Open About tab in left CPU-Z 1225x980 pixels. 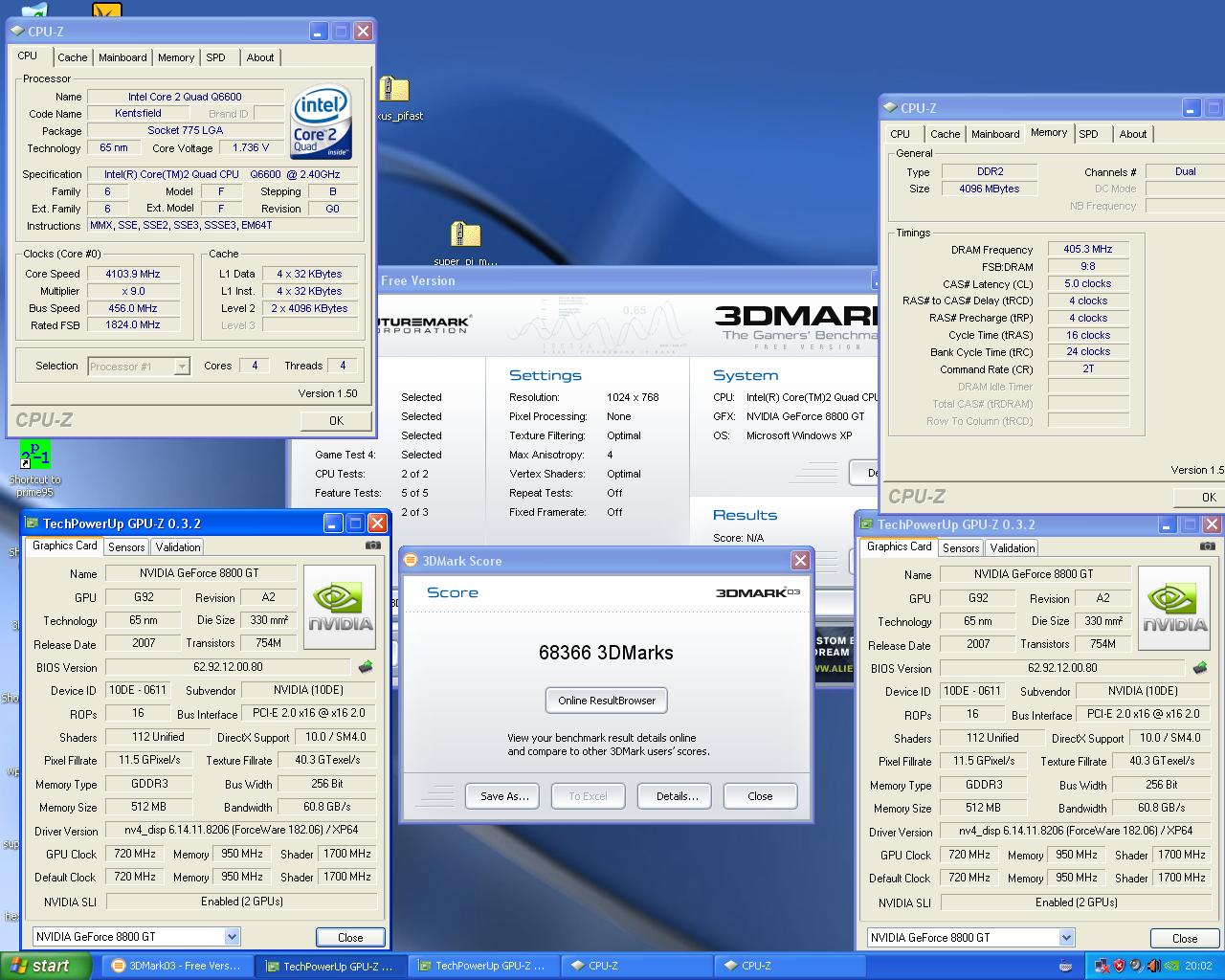coord(260,57)
